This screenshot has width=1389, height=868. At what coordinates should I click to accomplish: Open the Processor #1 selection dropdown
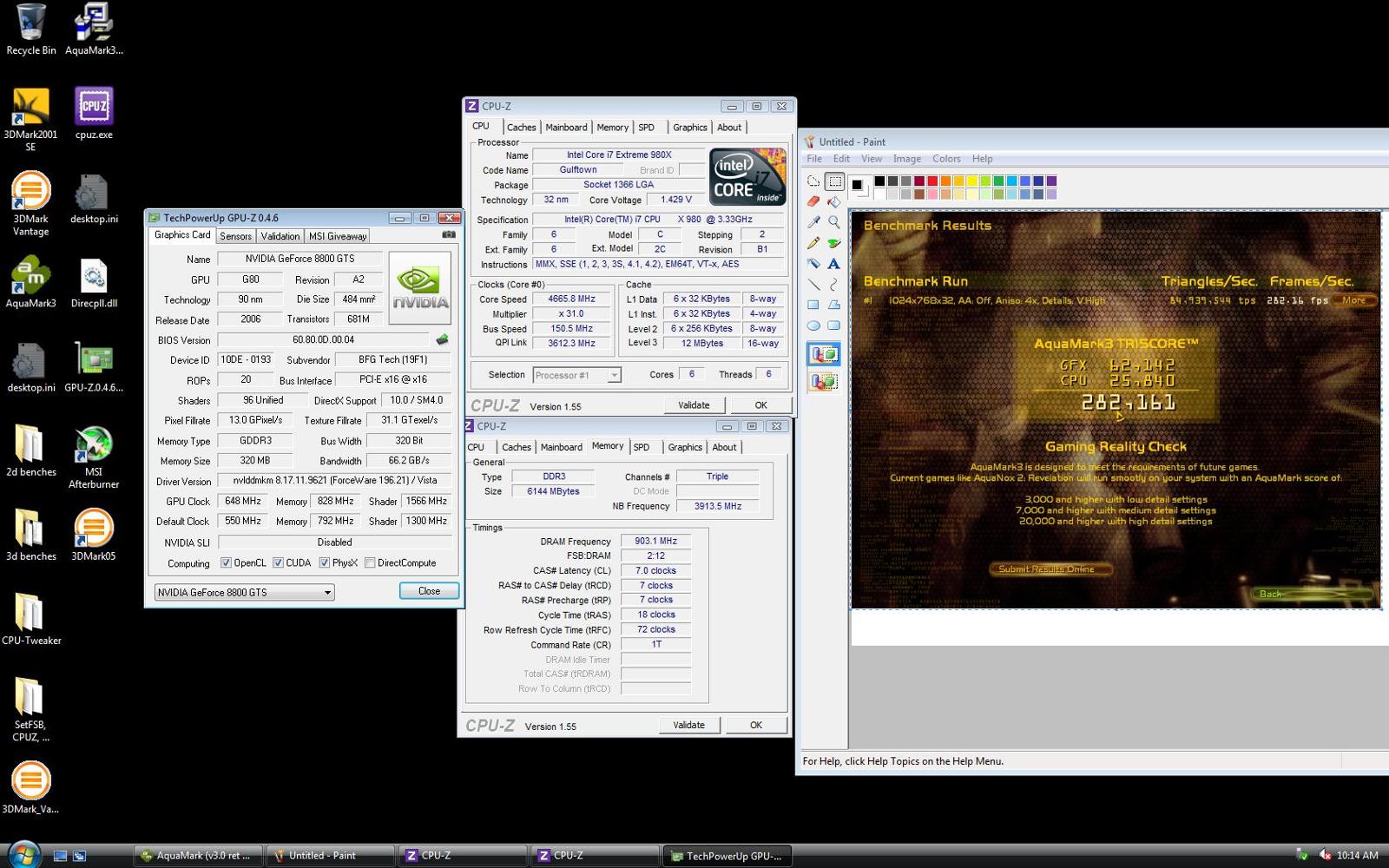click(576, 375)
